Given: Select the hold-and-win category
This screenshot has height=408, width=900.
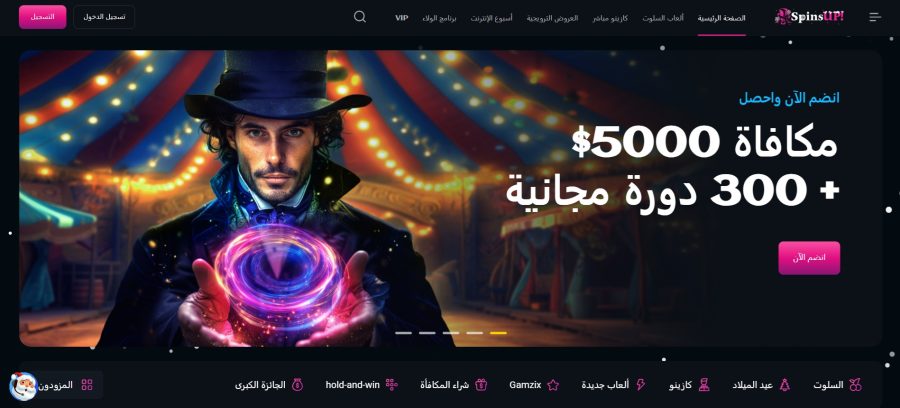Looking at the screenshot, I should click(x=362, y=385).
